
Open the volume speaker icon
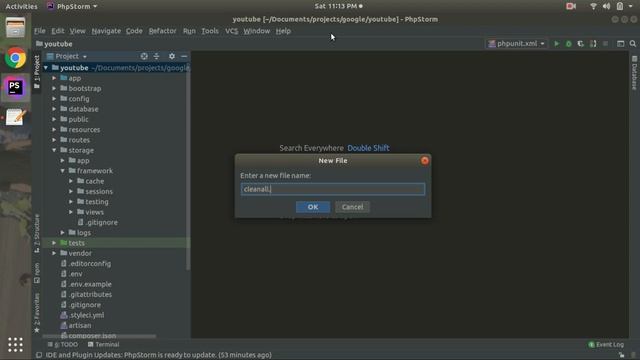click(607, 6)
